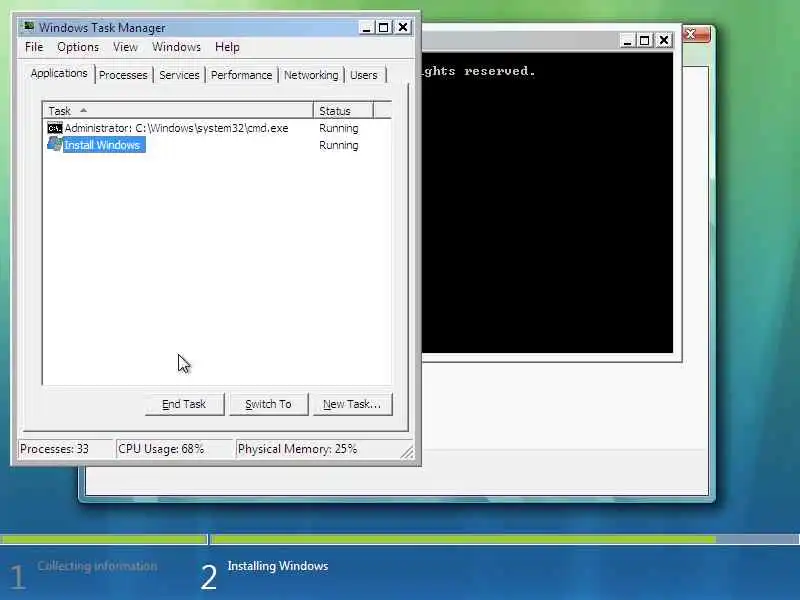The height and width of the screenshot is (600, 800).
Task: Click the End Task button
Action: pyautogui.click(x=184, y=404)
